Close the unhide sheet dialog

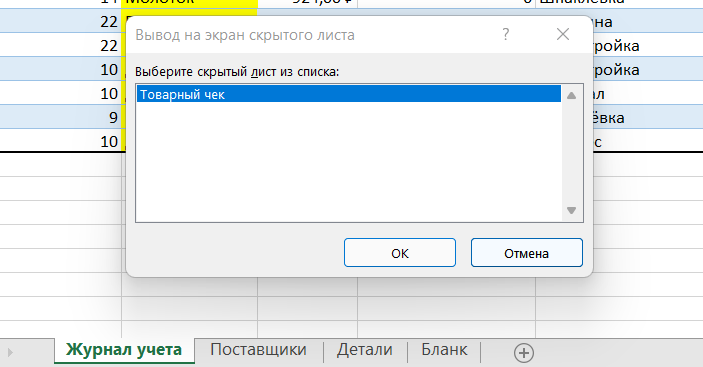[x=563, y=35]
